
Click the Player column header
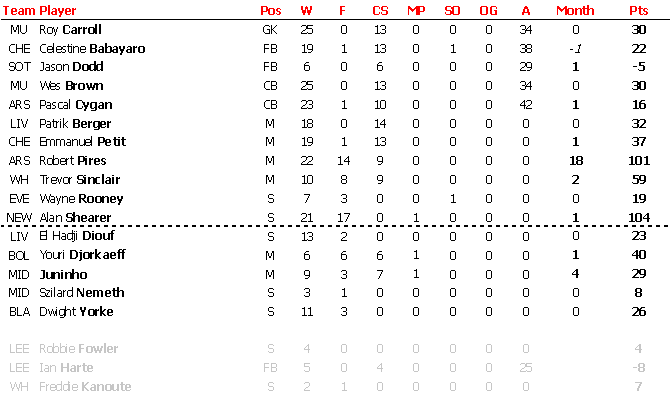pyautogui.click(x=57, y=11)
